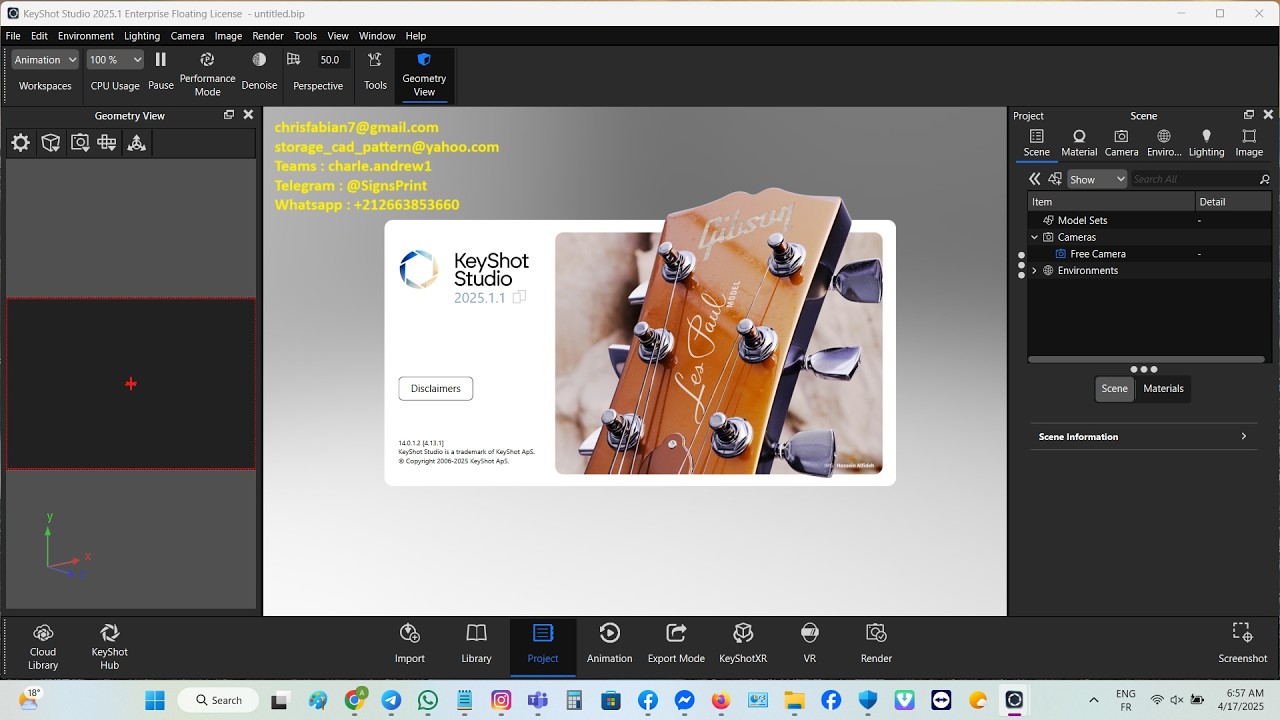This screenshot has height=720, width=1280.
Task: Click the Search All field
Action: [x=1194, y=179]
